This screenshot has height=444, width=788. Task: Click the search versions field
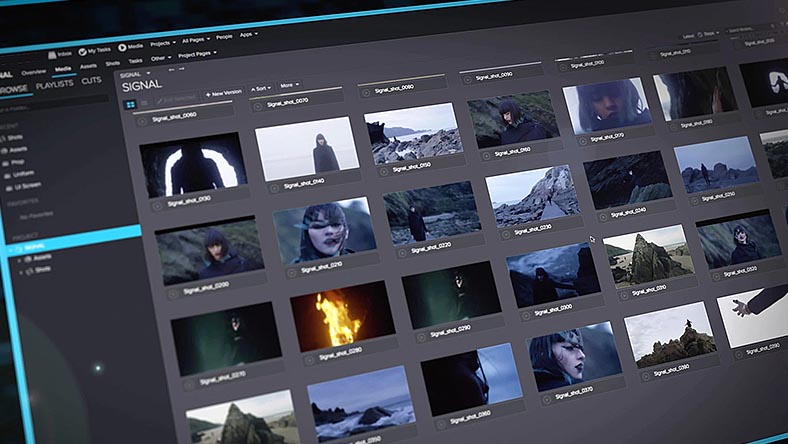750,29
